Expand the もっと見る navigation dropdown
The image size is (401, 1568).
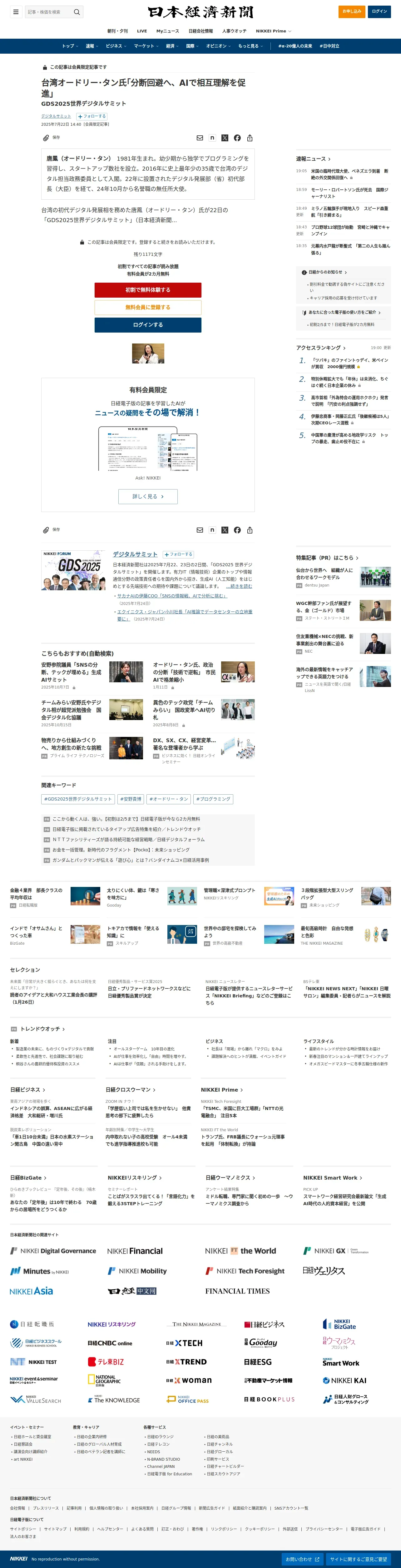(x=250, y=46)
